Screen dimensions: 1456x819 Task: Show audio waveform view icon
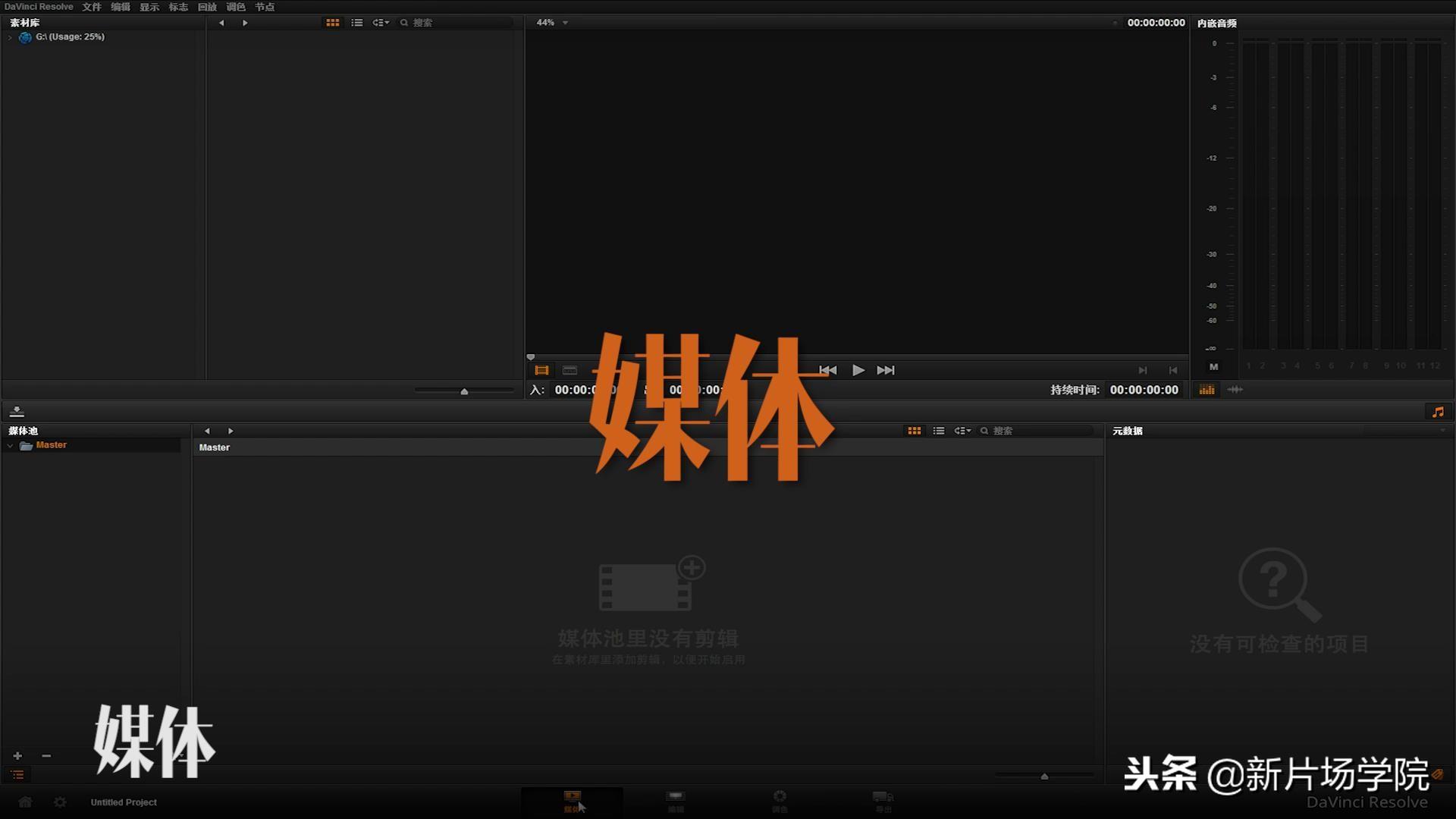1235,390
